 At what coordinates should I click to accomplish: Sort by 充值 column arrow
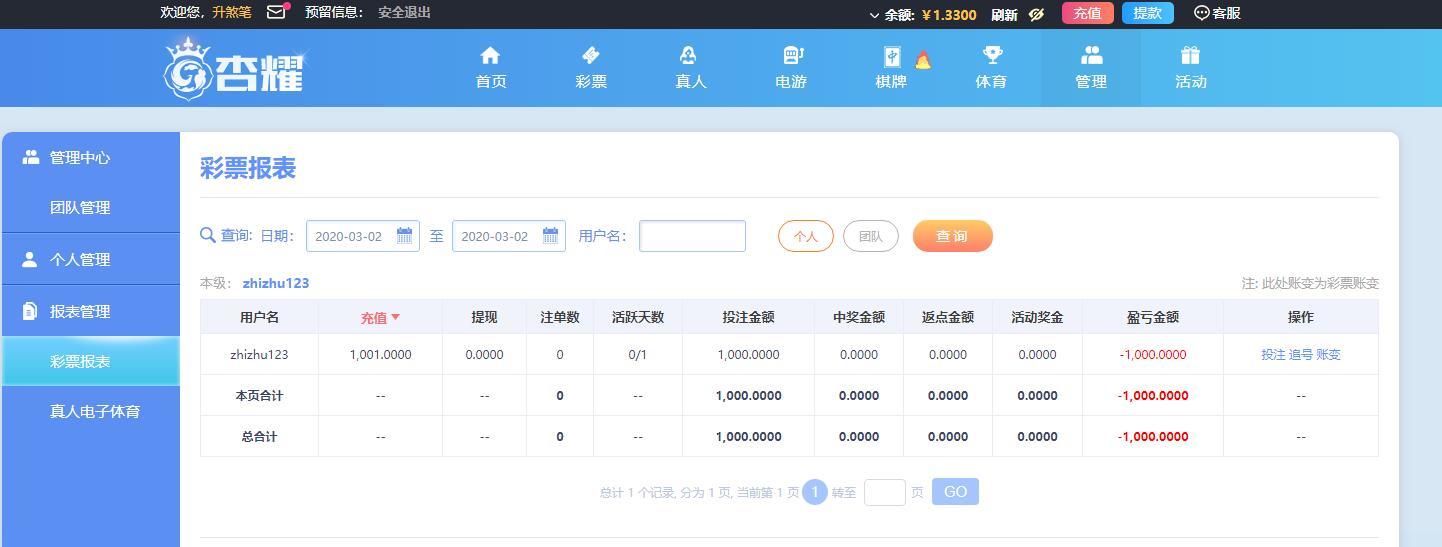click(x=395, y=317)
